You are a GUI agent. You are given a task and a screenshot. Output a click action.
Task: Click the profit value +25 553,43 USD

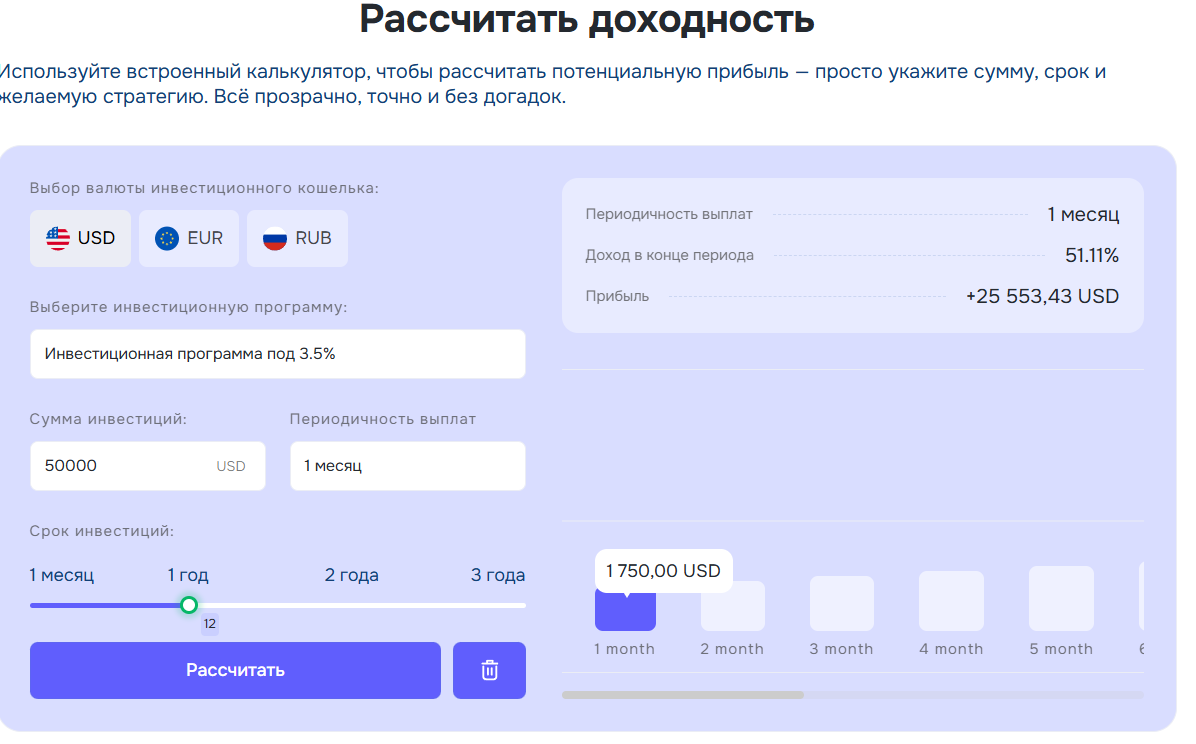pyautogui.click(x=1043, y=296)
